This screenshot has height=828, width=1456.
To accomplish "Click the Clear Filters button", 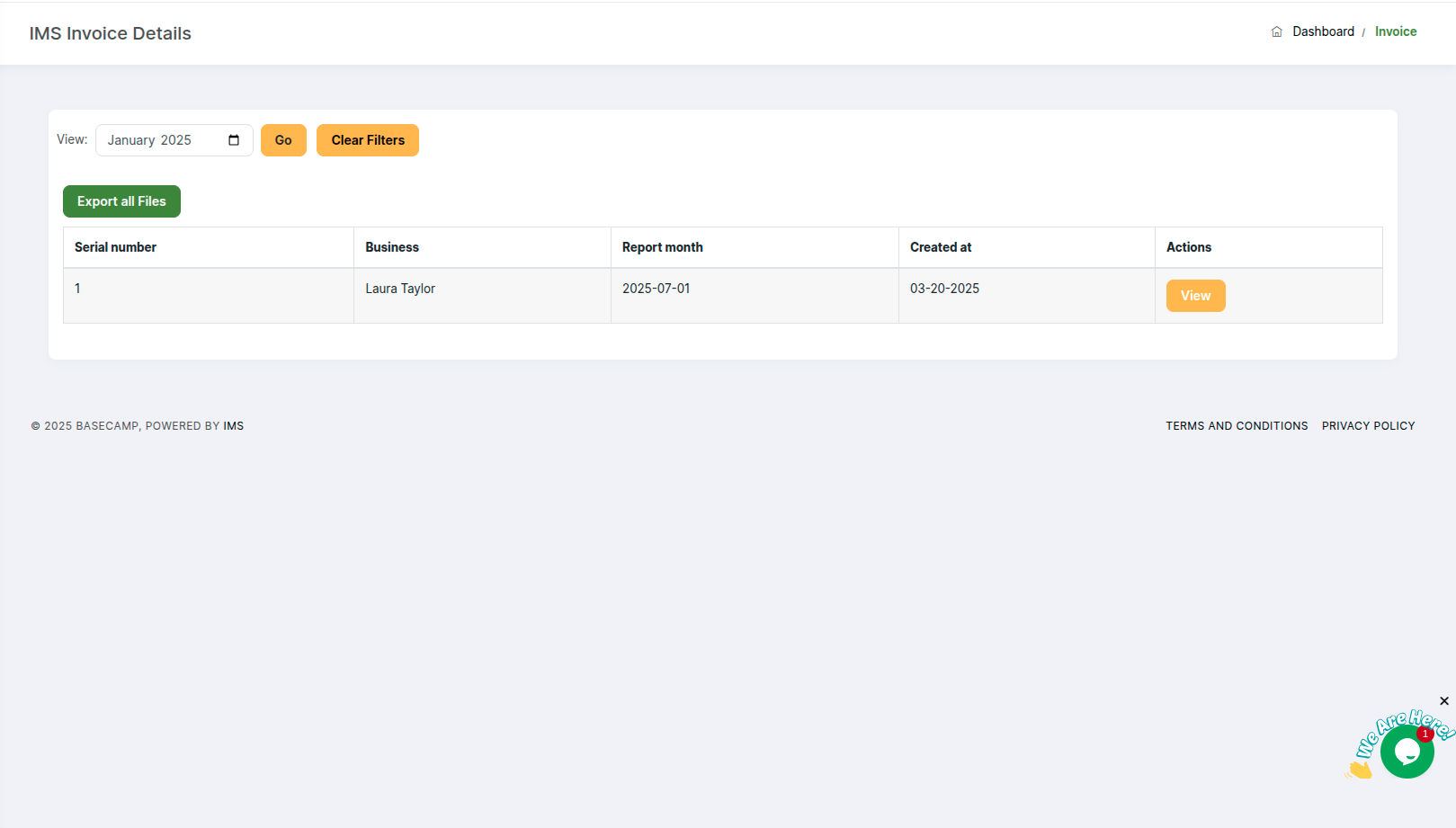I will coord(367,140).
